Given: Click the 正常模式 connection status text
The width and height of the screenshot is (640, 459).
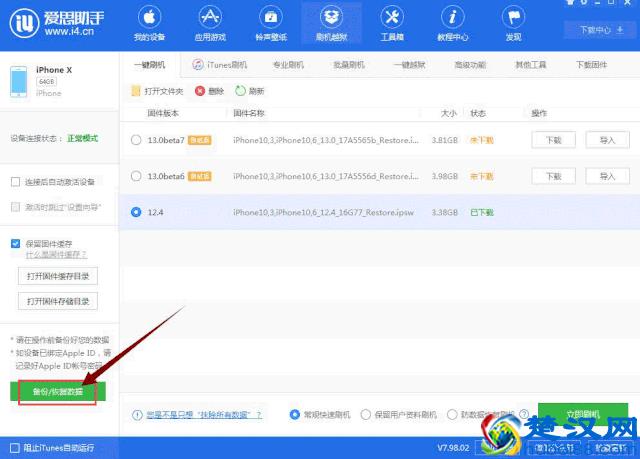Looking at the screenshot, I should [82, 138].
